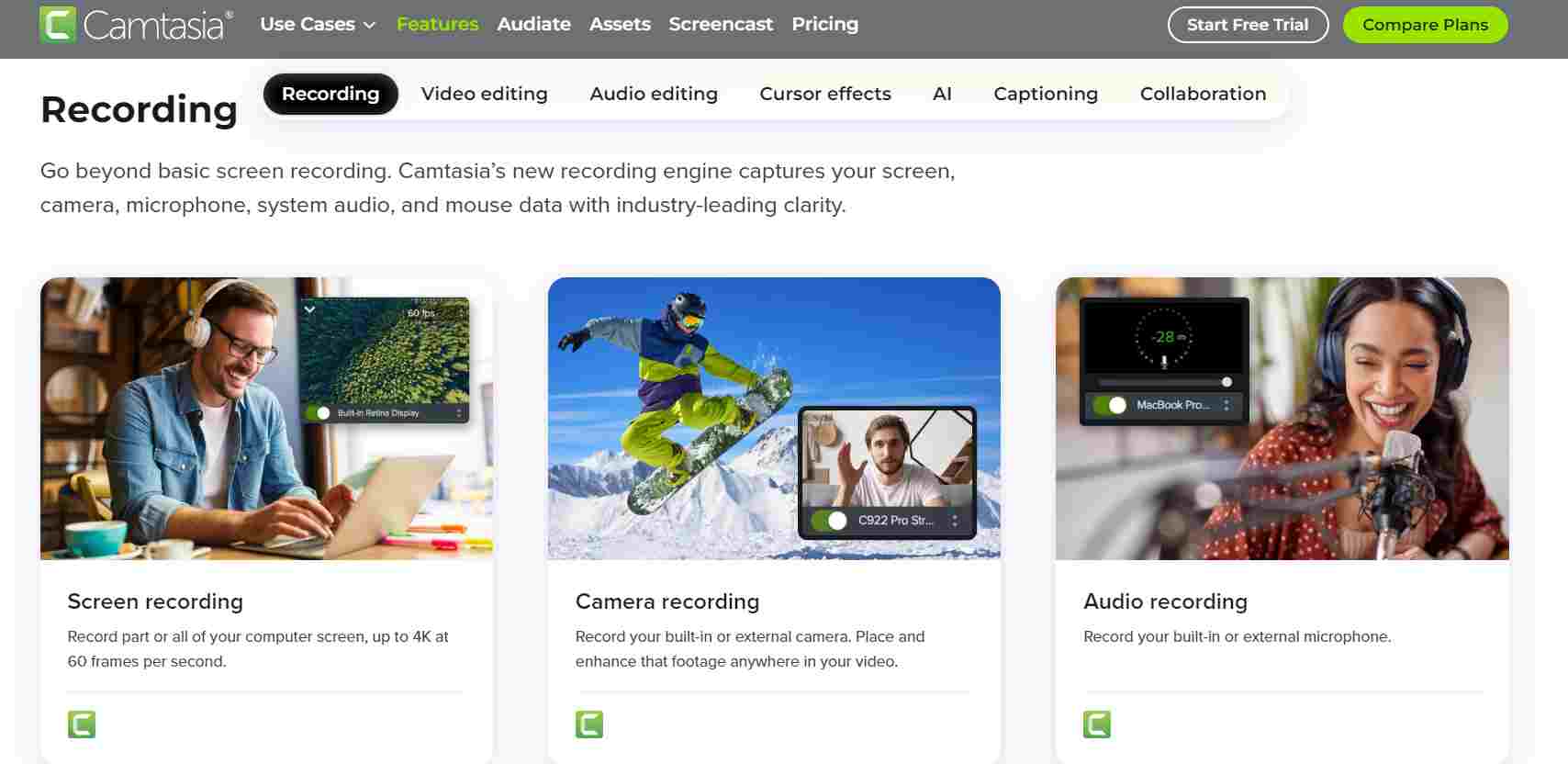The width and height of the screenshot is (1568, 764).
Task: Open the Built-in Retina Display source selector arrows
Action: point(459,413)
